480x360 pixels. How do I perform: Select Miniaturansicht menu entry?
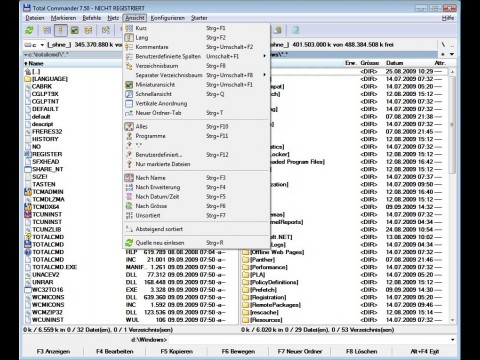(196, 85)
